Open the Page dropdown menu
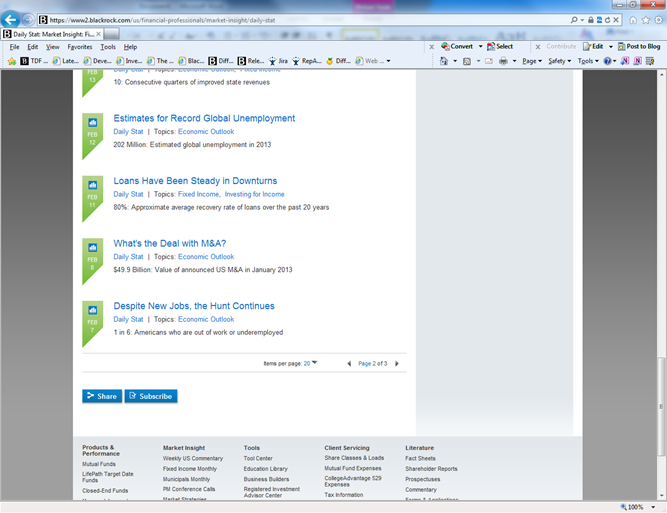This screenshot has height=513, width=667. [x=532, y=61]
